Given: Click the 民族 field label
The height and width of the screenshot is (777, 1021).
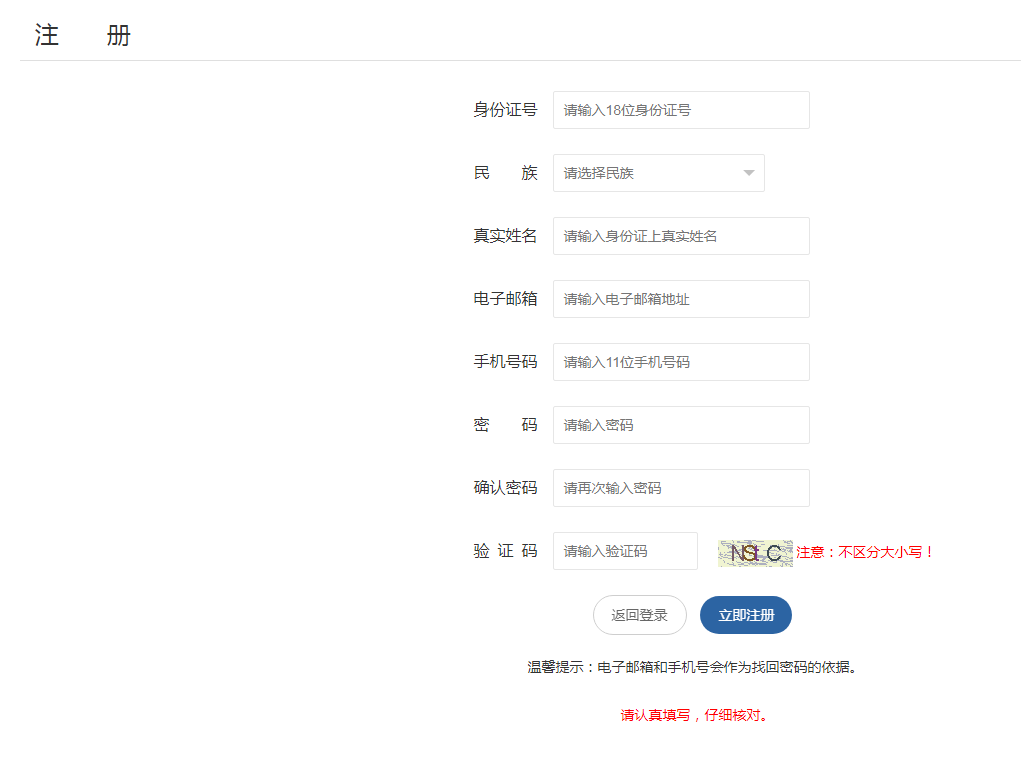Looking at the screenshot, I should point(505,173).
